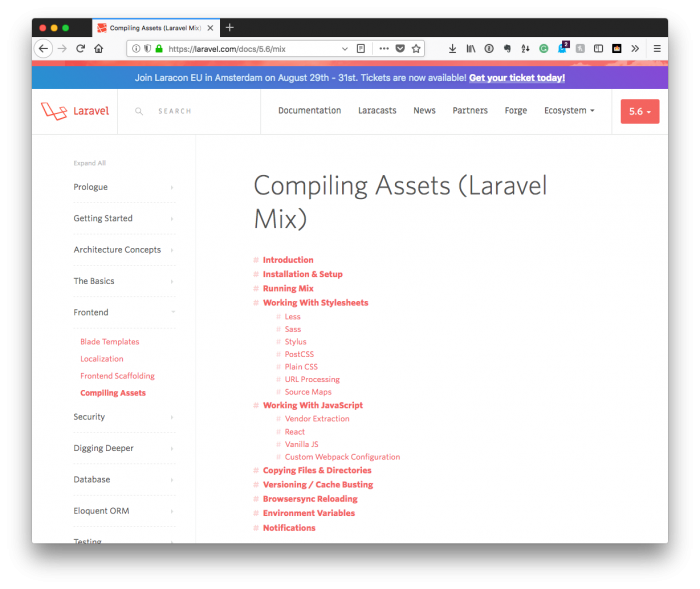Open the page actions three-dots menu

pos(384,49)
